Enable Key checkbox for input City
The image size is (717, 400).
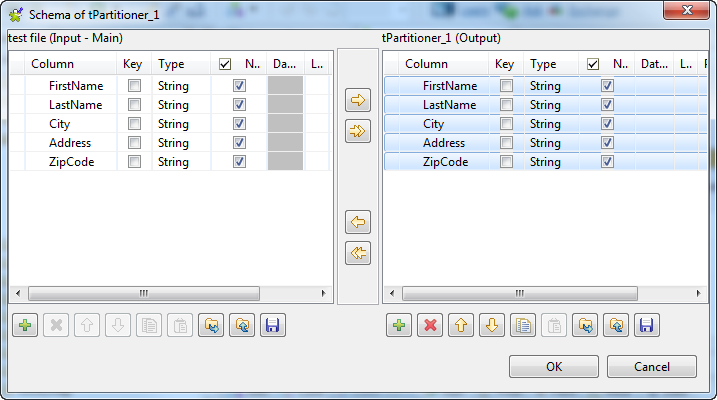[134, 124]
